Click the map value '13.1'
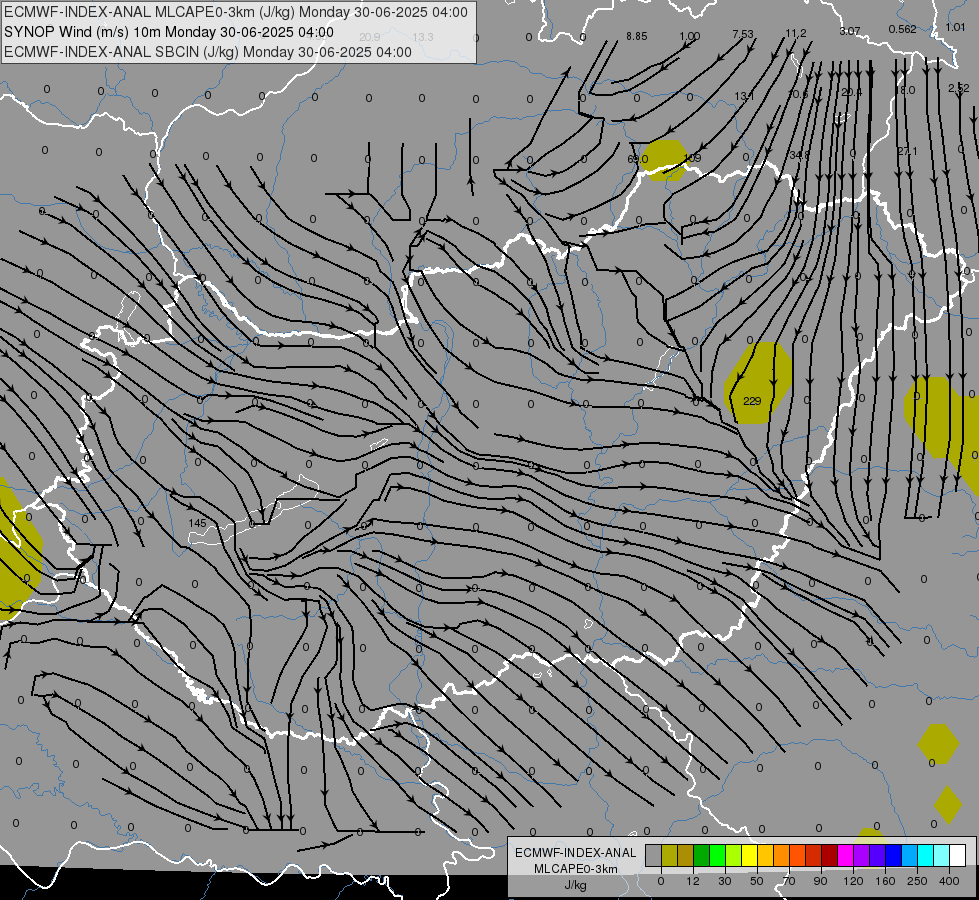 (744, 96)
